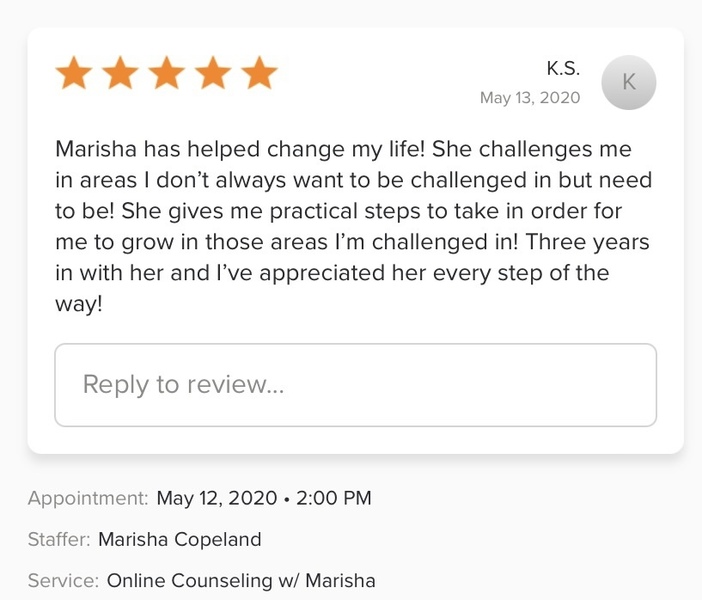Select the reviewer initials K.S.
The width and height of the screenshot is (702, 600).
point(563,69)
